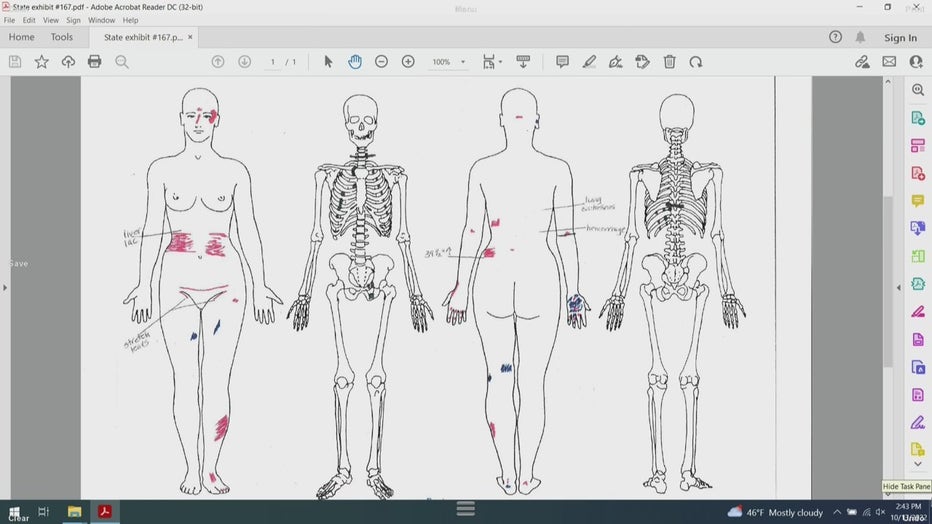932x524 pixels.
Task: Activate the arrow Selection tool
Action: (328, 62)
